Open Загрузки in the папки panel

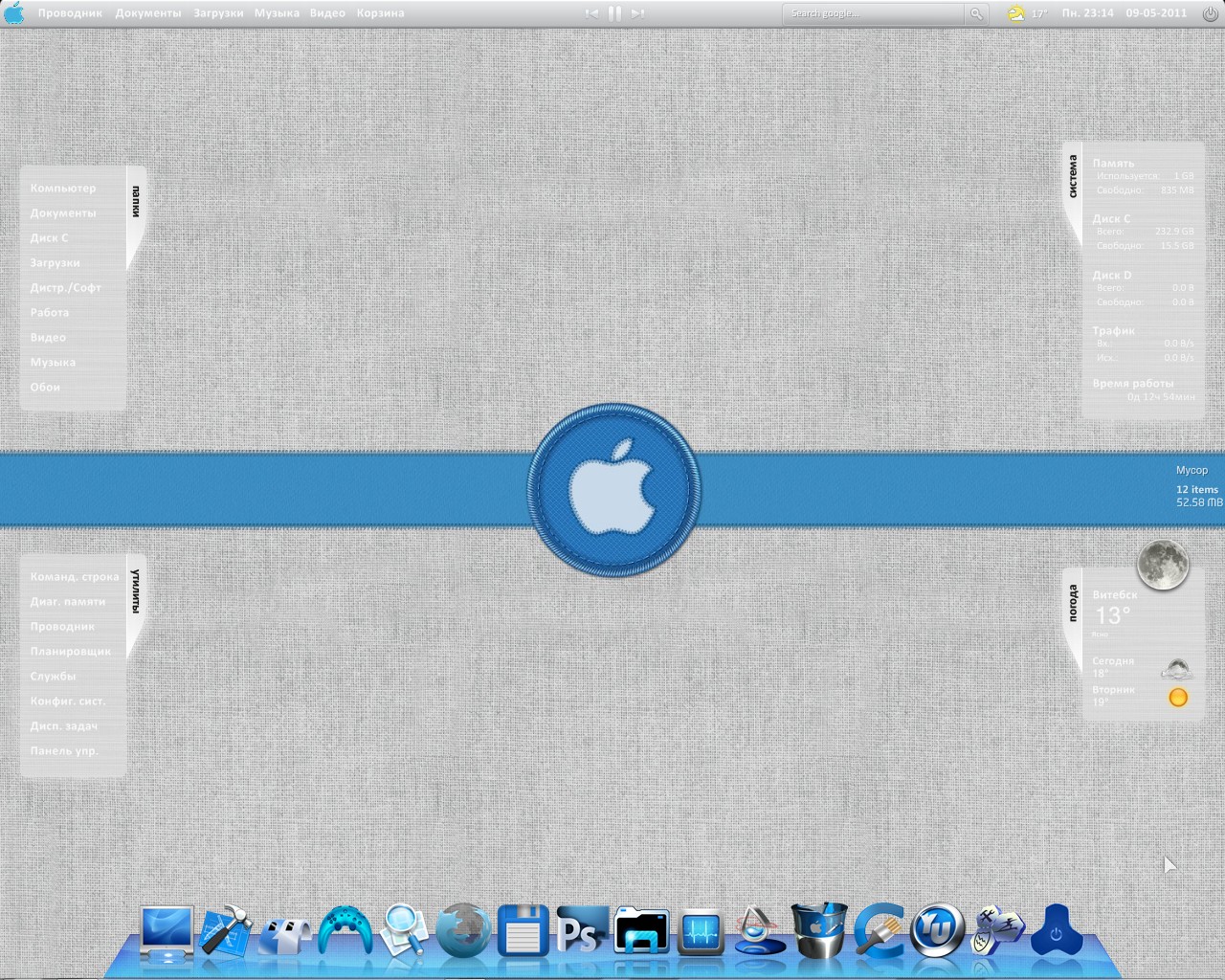(x=55, y=263)
